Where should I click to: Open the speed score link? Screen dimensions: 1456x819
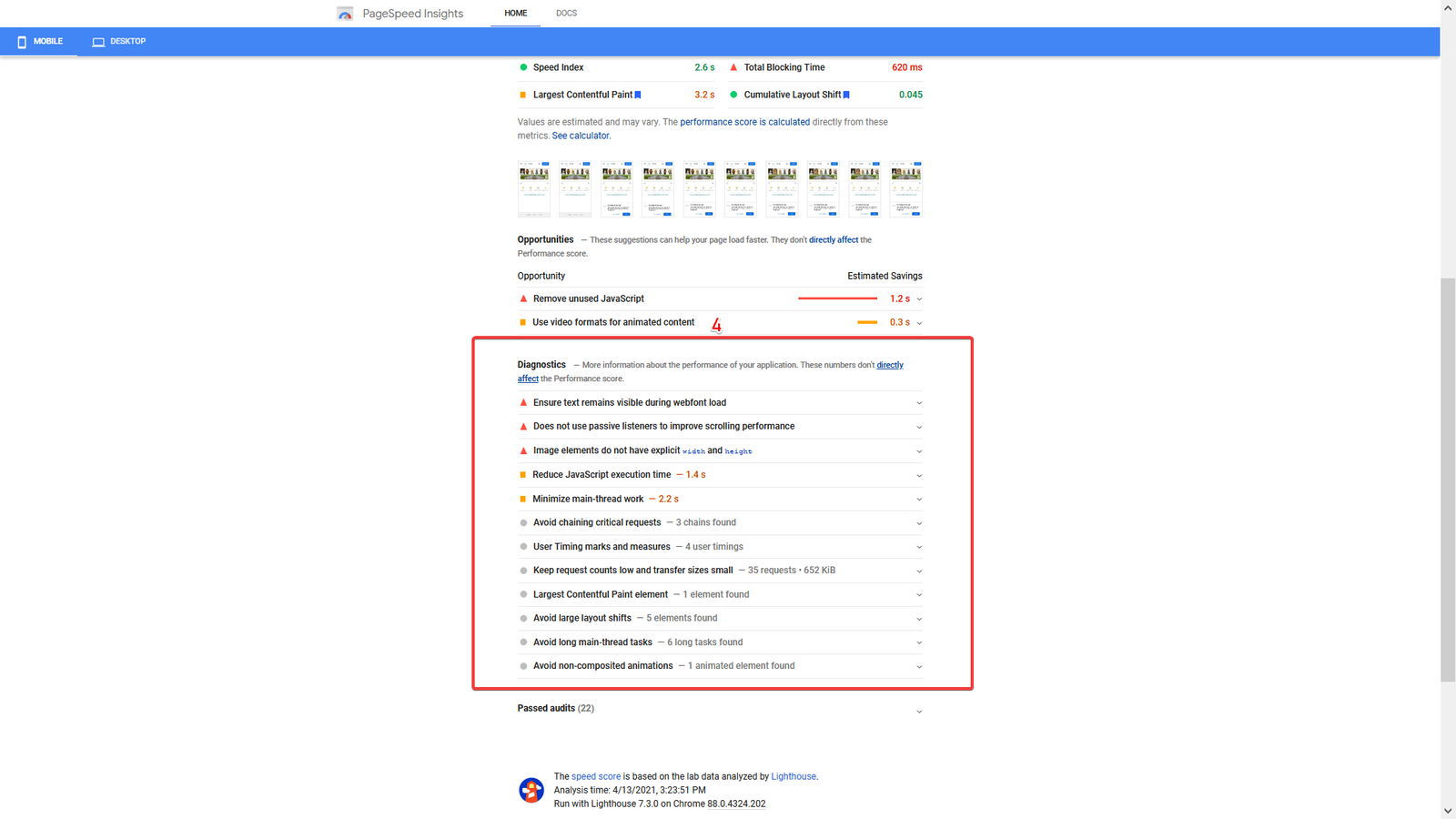596,776
